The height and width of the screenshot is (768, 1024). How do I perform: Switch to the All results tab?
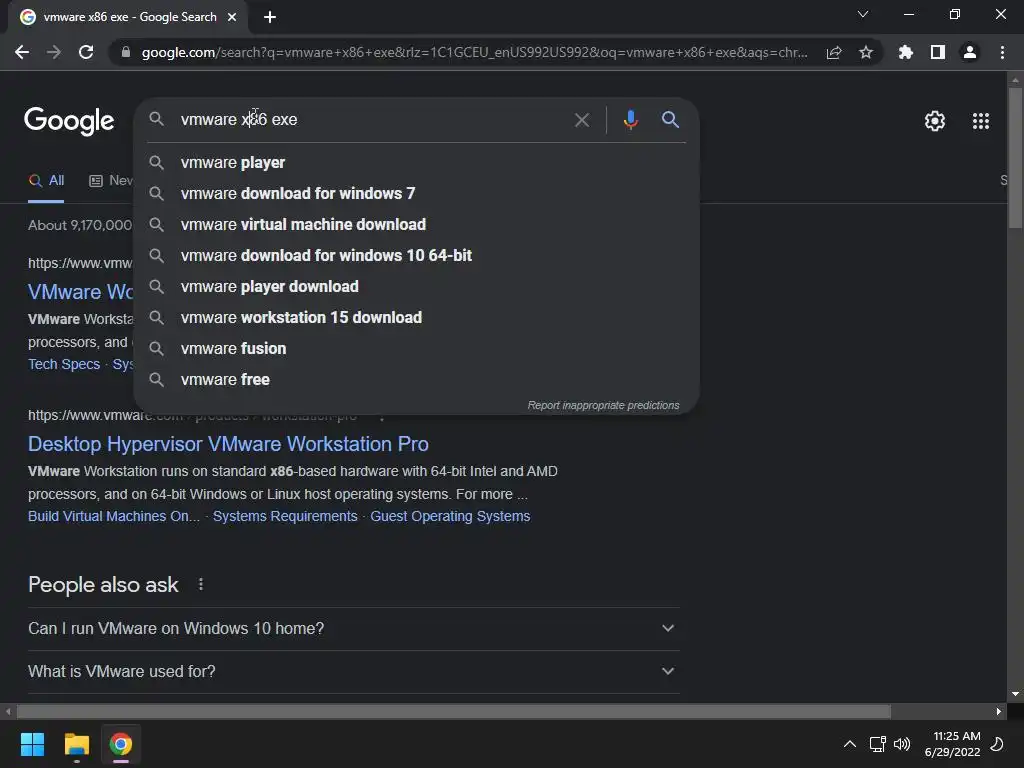coord(46,180)
